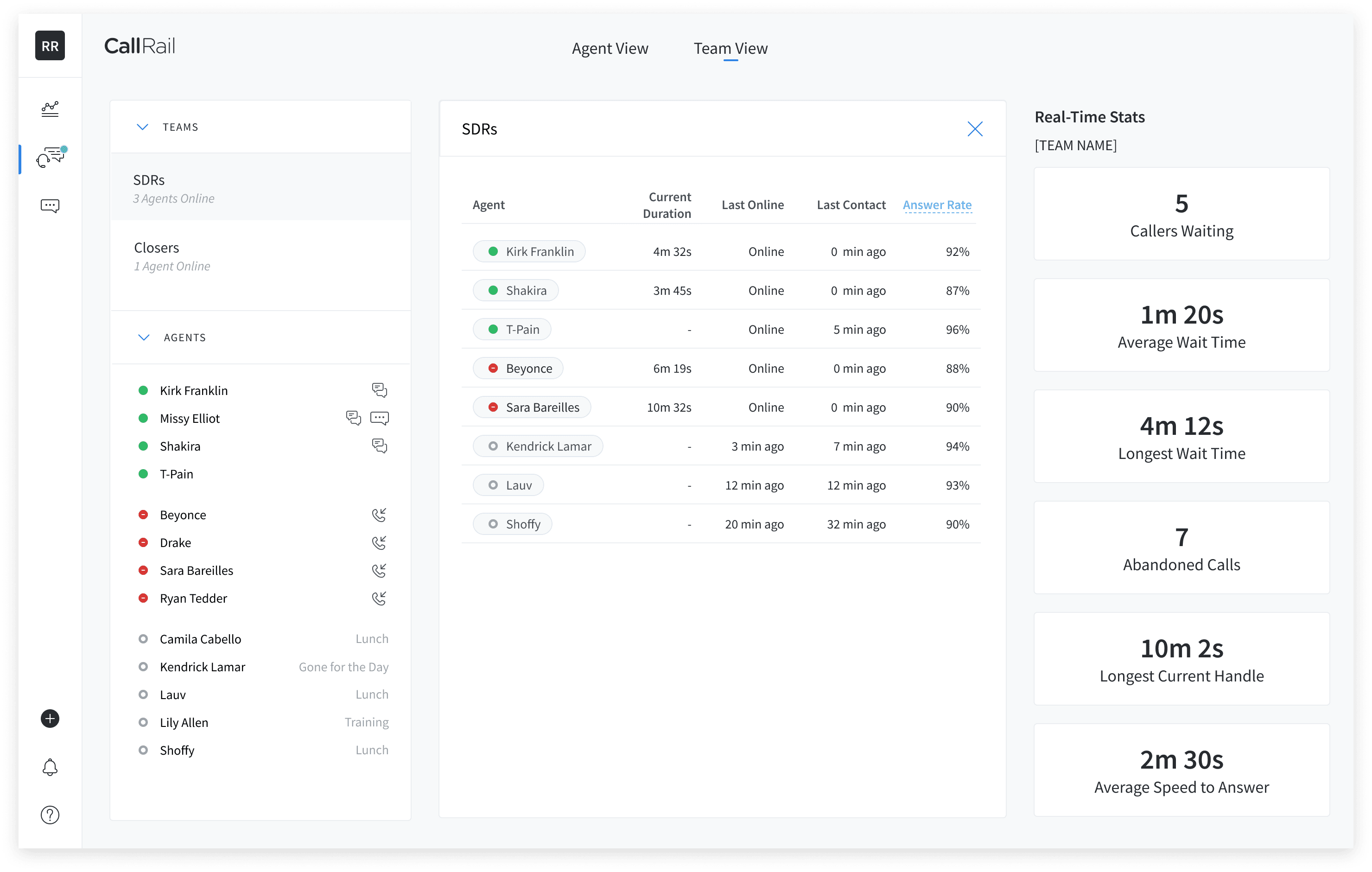
Task: Open the messages chat bubble sidebar icon
Action: 50,206
